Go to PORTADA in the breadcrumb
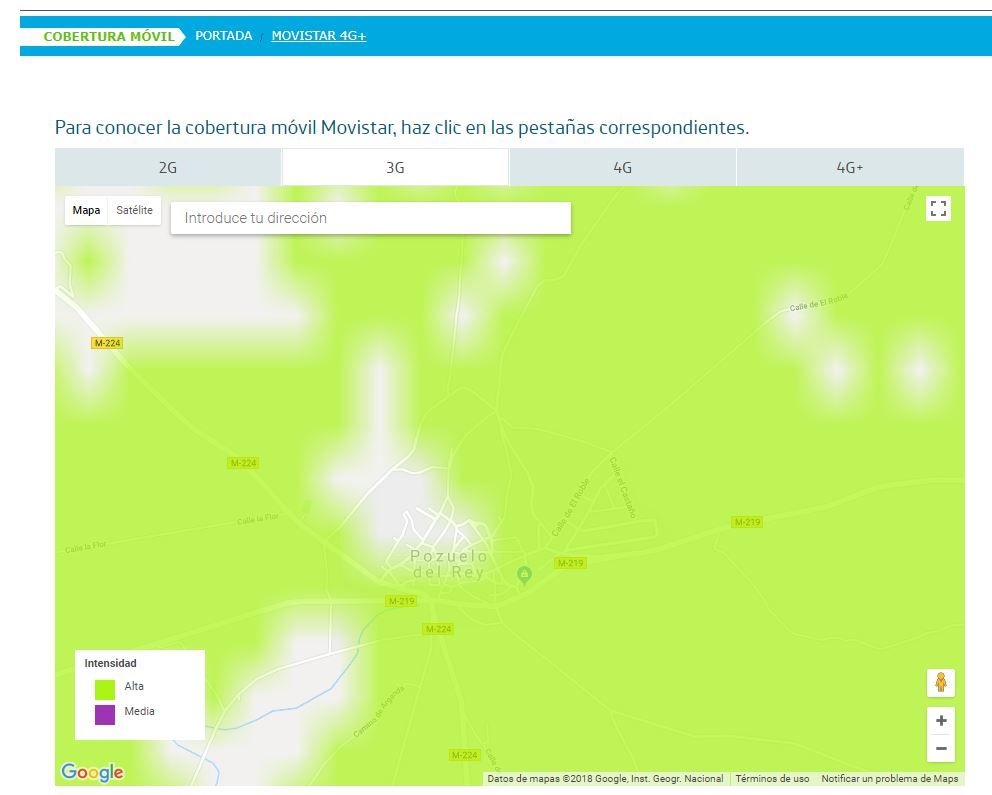 point(223,36)
